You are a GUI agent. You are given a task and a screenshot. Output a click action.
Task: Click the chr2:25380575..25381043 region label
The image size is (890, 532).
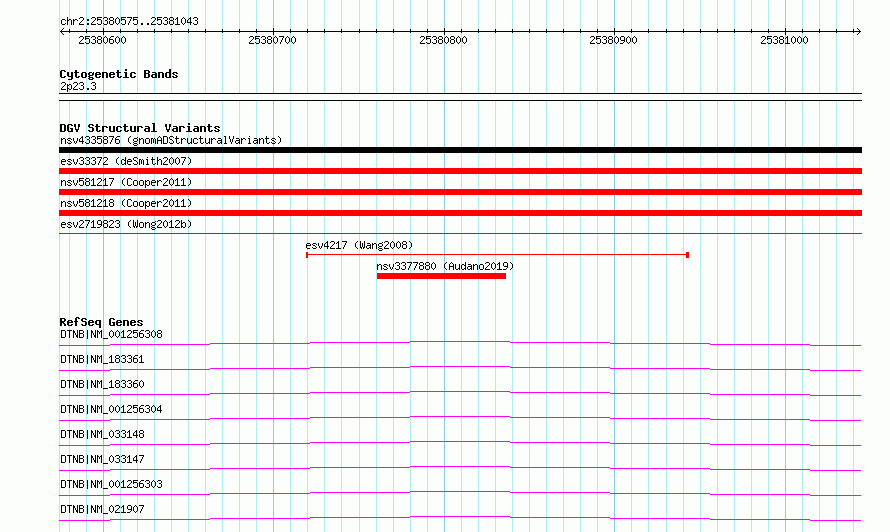coord(129,22)
